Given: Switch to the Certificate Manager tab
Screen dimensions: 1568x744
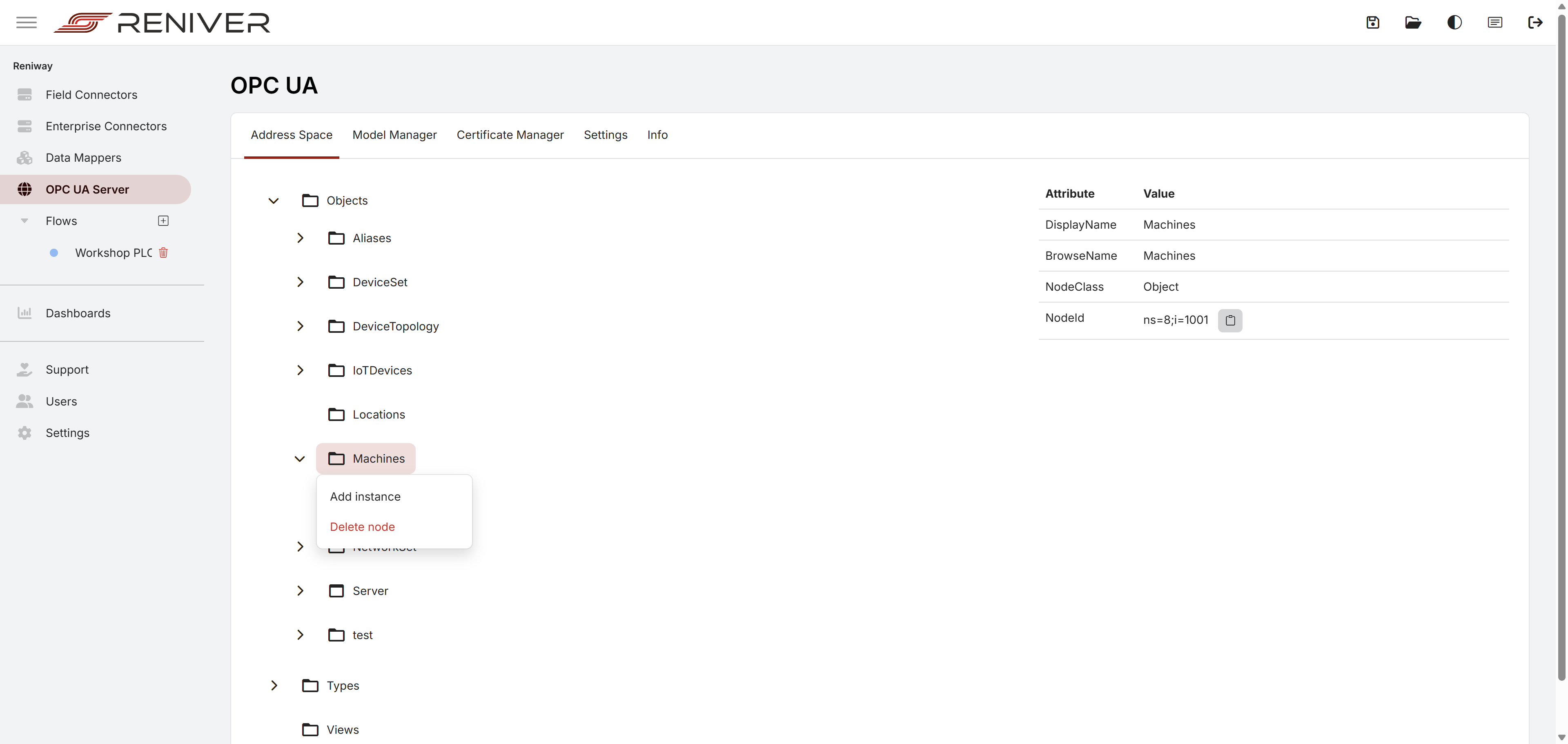Looking at the screenshot, I should coord(510,135).
